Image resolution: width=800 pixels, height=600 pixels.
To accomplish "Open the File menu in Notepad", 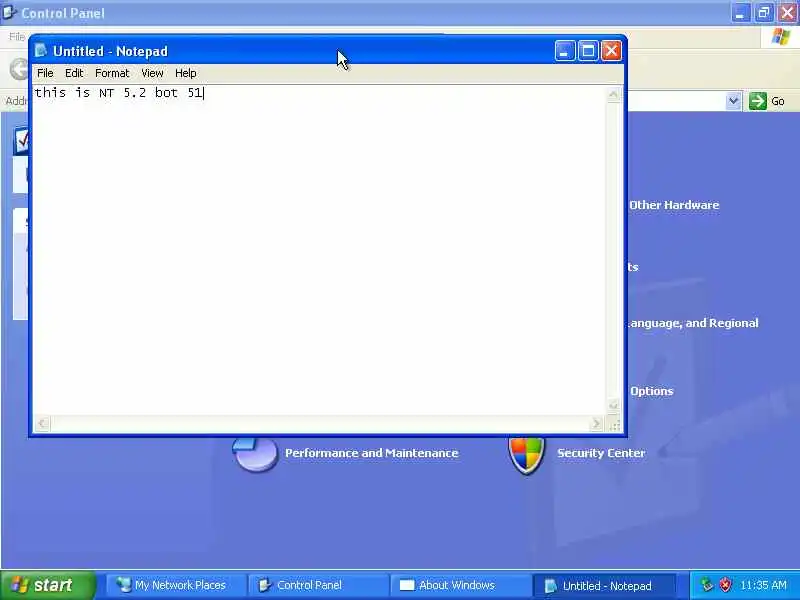I will (x=45, y=73).
